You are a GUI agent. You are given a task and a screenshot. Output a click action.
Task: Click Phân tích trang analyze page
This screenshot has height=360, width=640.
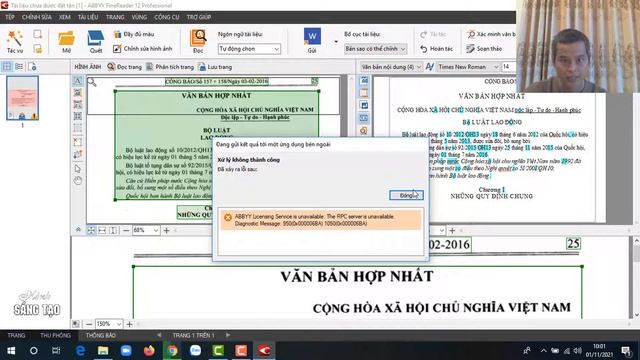[170, 67]
